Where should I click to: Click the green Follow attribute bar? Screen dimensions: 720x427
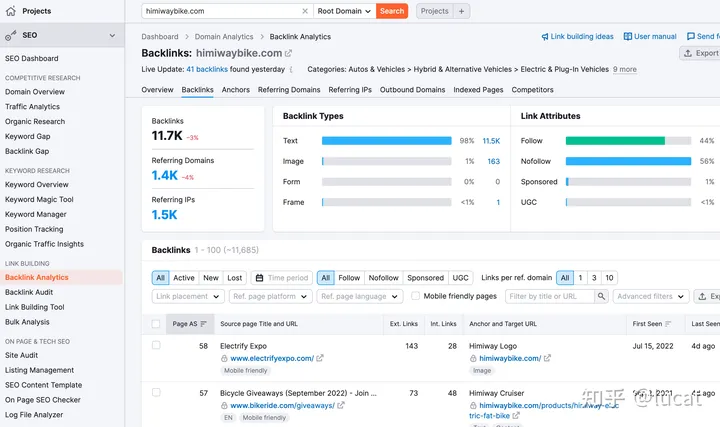click(615, 141)
